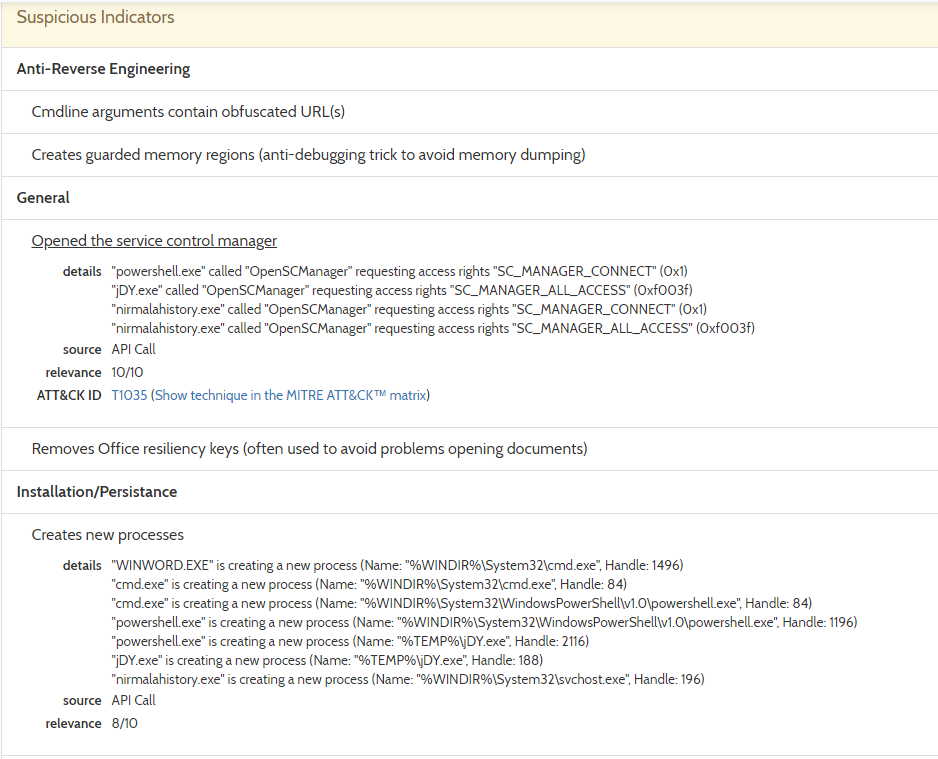Click the Installation/Persistance category heading
The image size is (938, 759).
[x=97, y=492]
